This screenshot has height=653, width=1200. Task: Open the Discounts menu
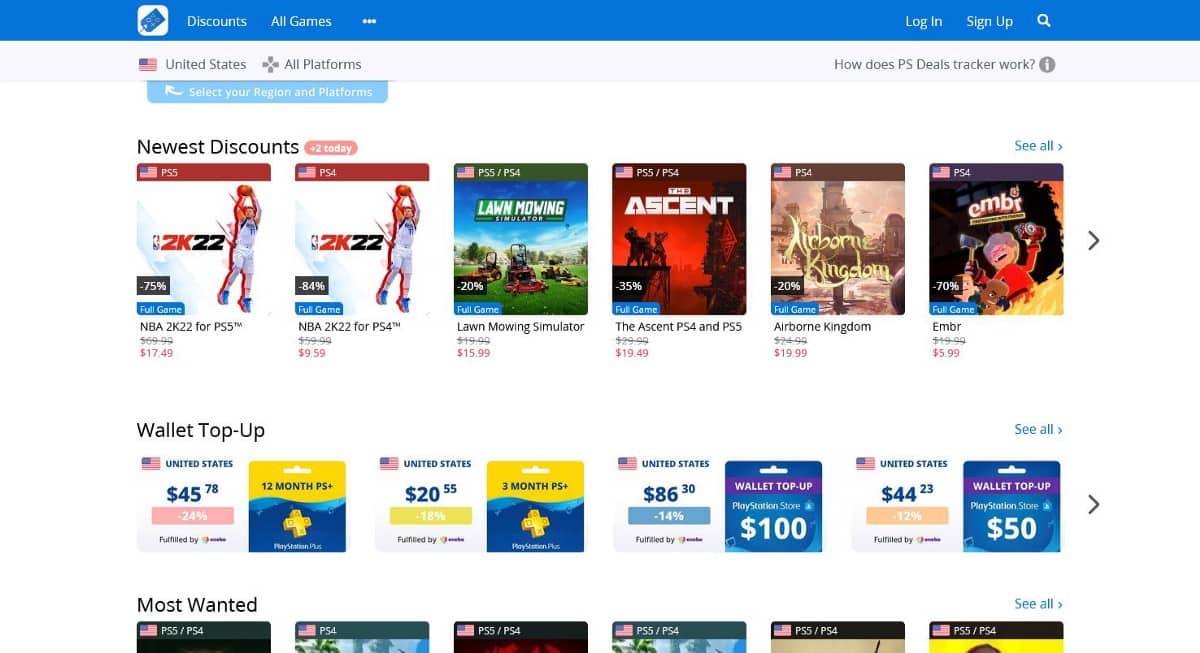coord(217,21)
